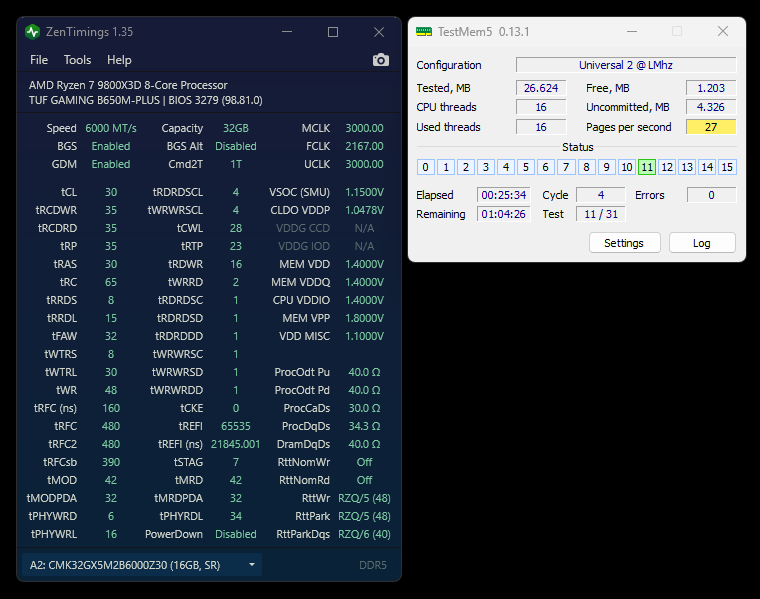Click the Cmd2T value 1T
This screenshot has height=599, width=760.
236,164
